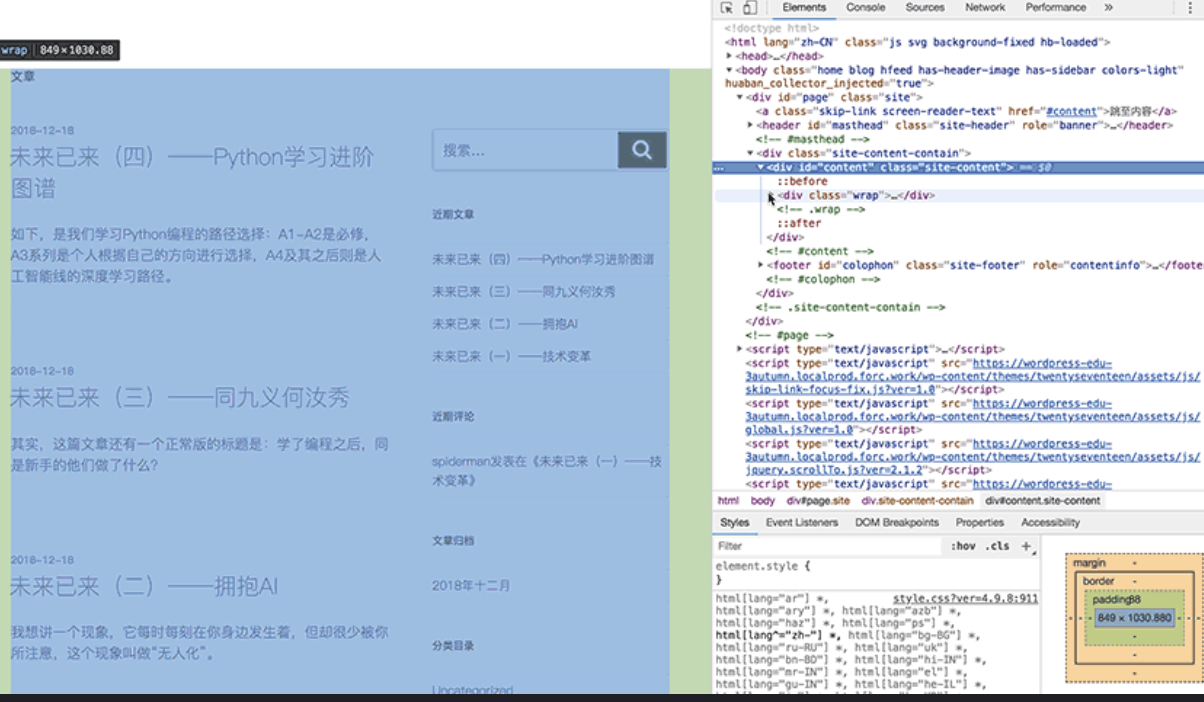The height and width of the screenshot is (702, 1204).
Task: Select the ::before pseudo-element row
Action: tap(802, 182)
